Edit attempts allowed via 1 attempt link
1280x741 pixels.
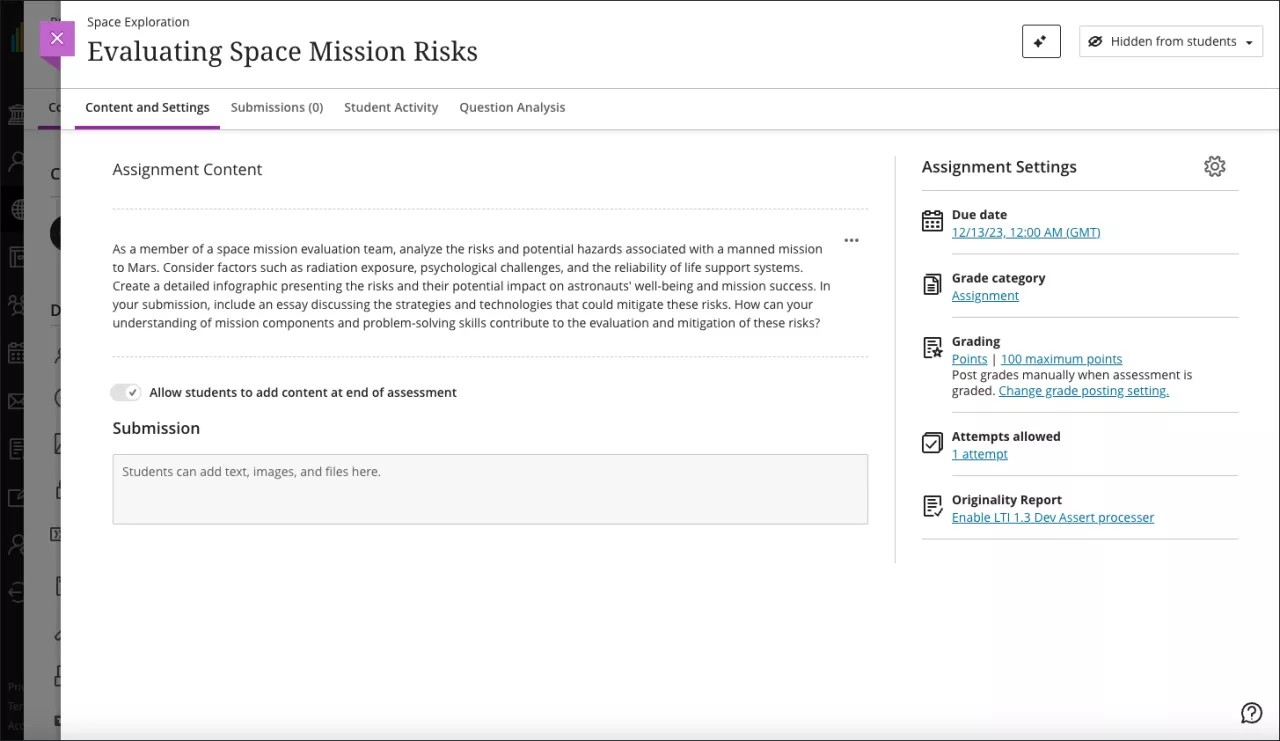[979, 453]
